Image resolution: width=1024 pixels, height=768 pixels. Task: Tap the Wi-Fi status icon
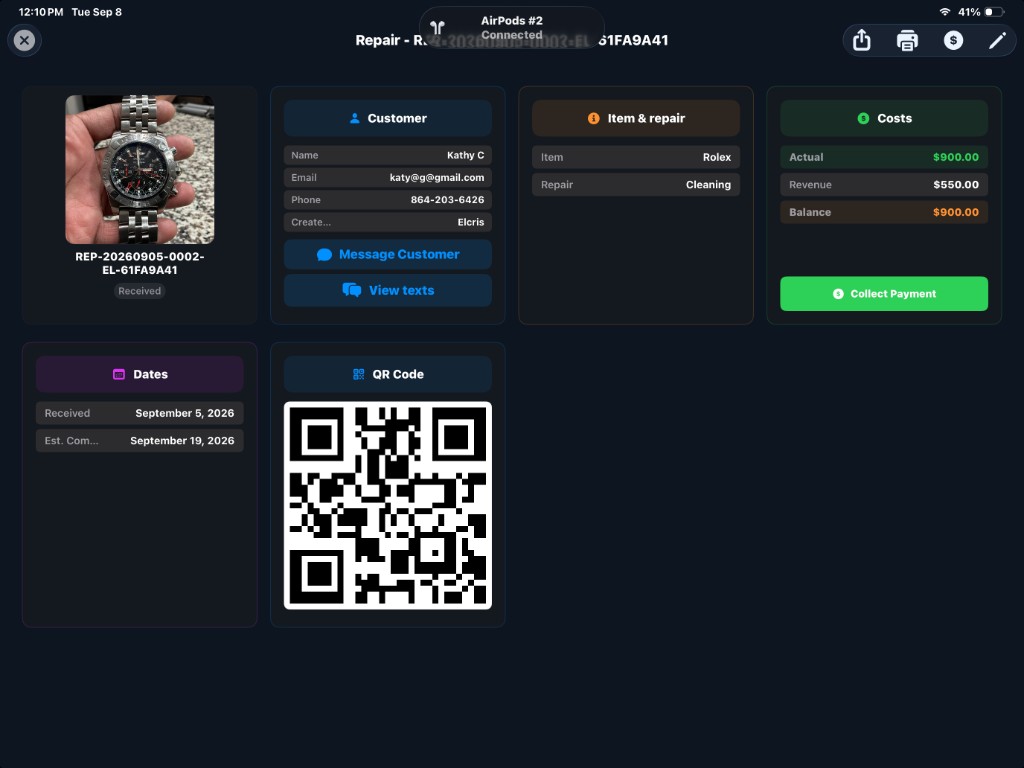click(944, 12)
